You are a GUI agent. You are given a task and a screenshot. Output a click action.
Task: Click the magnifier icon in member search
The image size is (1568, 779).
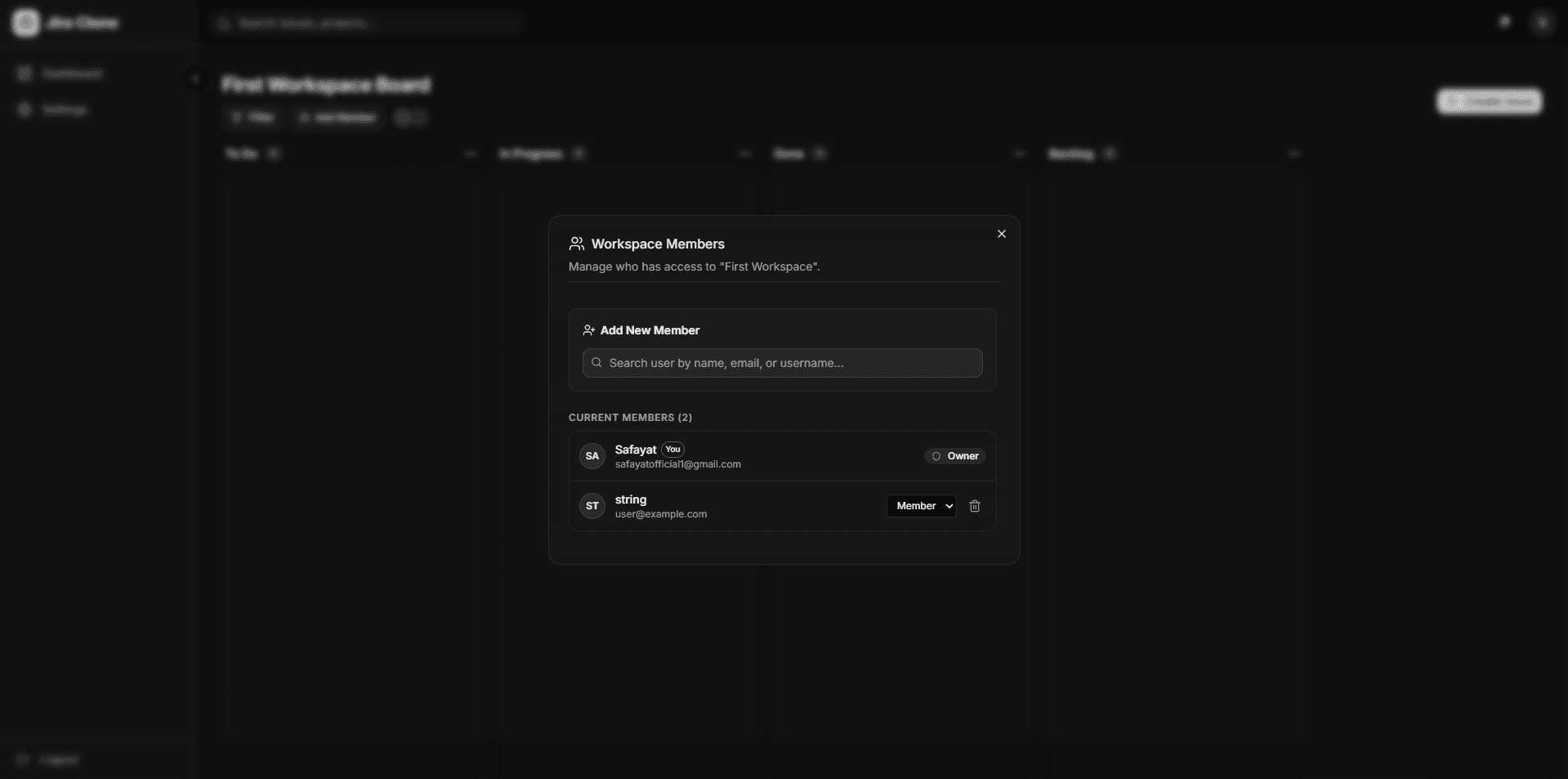point(596,362)
